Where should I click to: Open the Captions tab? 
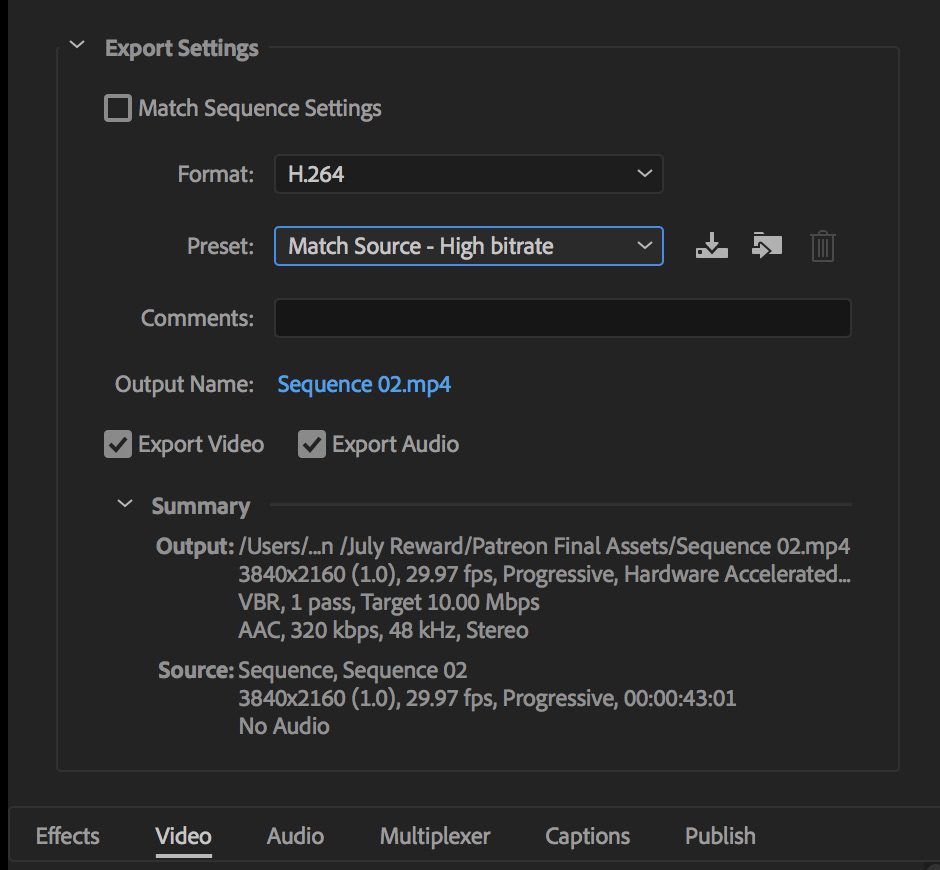[x=586, y=835]
